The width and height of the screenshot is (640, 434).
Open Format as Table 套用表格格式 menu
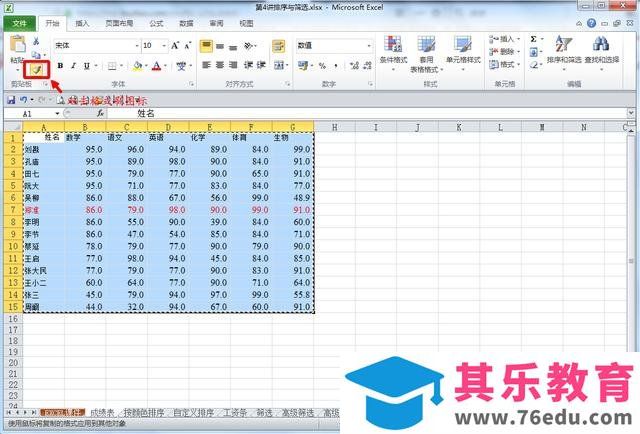427,54
